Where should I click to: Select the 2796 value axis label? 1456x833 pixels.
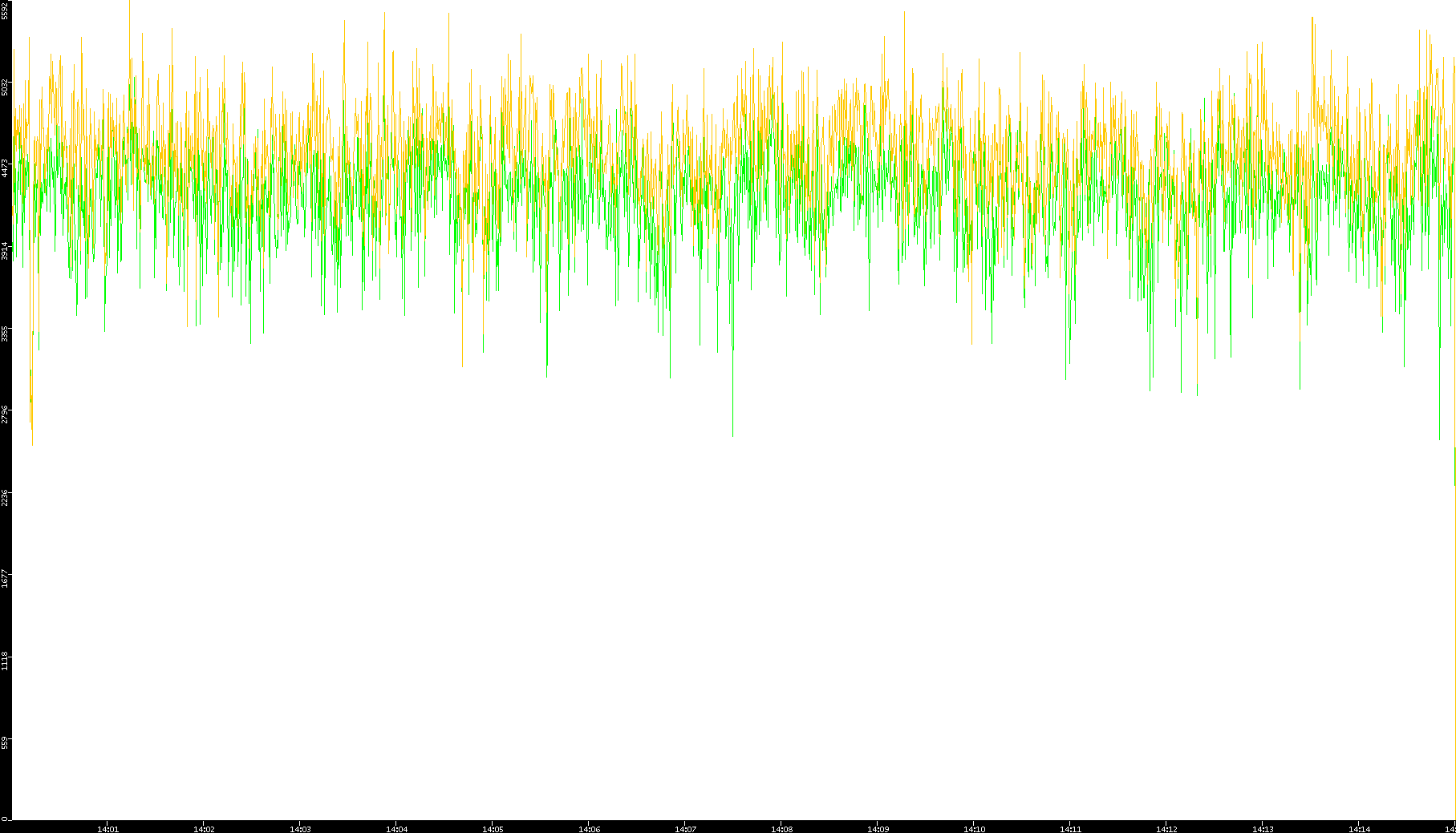[x=5, y=414]
